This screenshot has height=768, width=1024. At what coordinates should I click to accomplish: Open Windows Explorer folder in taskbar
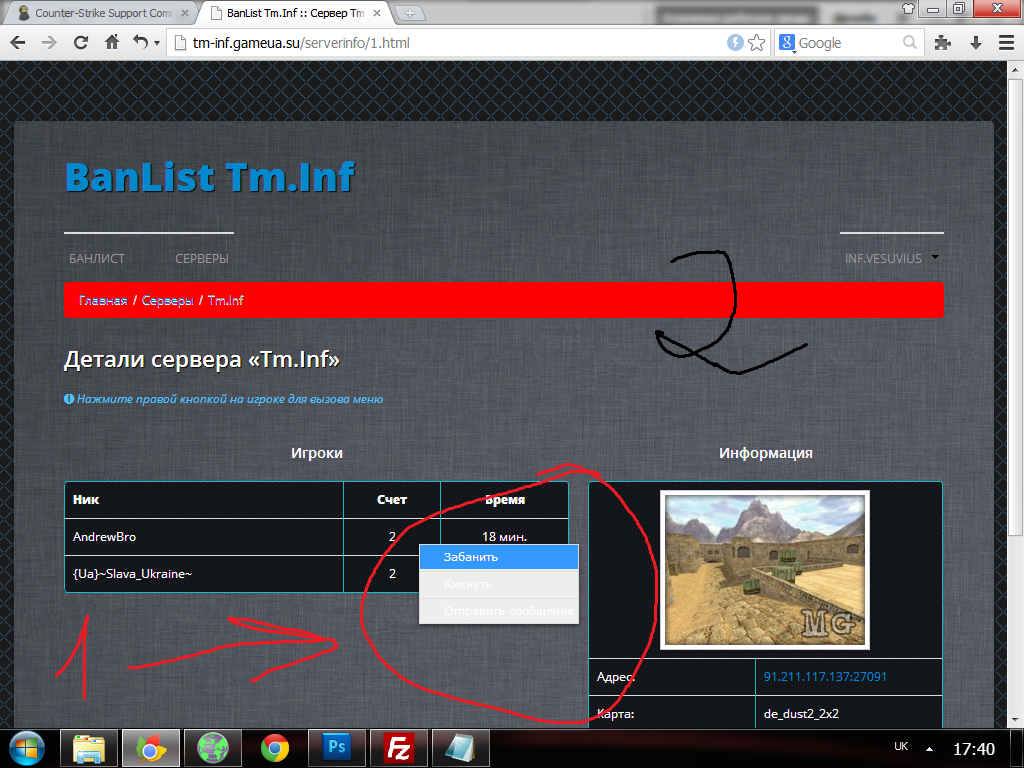tap(89, 748)
